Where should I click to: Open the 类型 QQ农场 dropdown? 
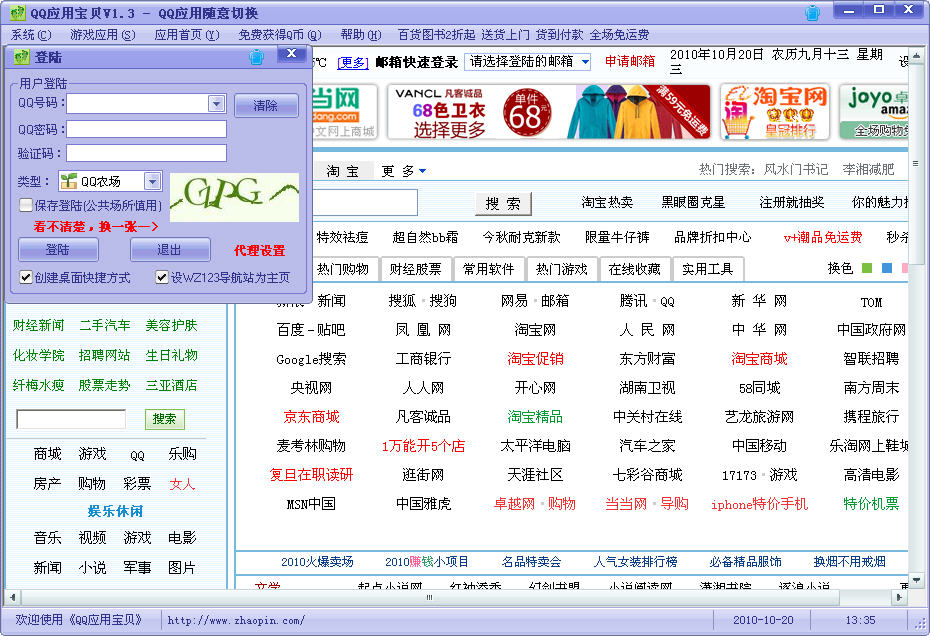coord(152,181)
